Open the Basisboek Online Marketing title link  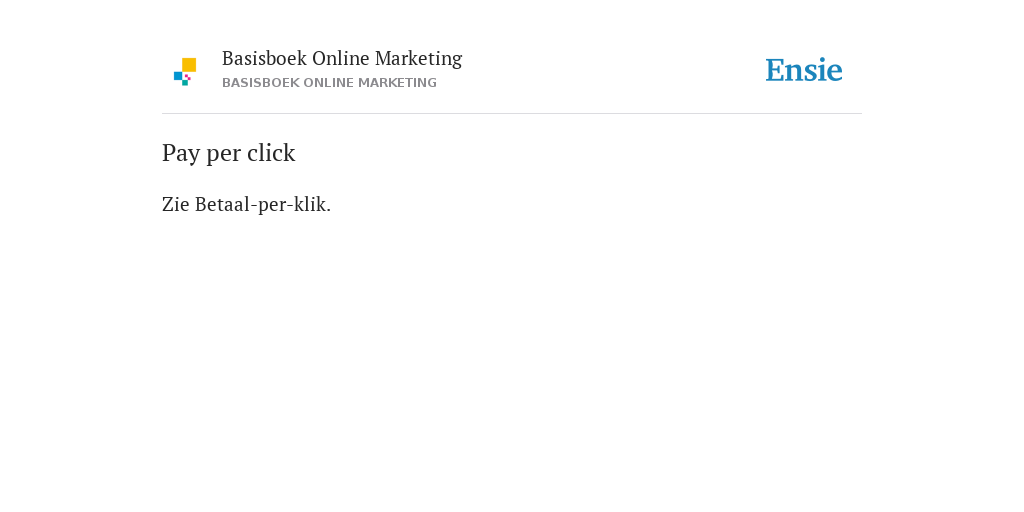pyautogui.click(x=342, y=59)
